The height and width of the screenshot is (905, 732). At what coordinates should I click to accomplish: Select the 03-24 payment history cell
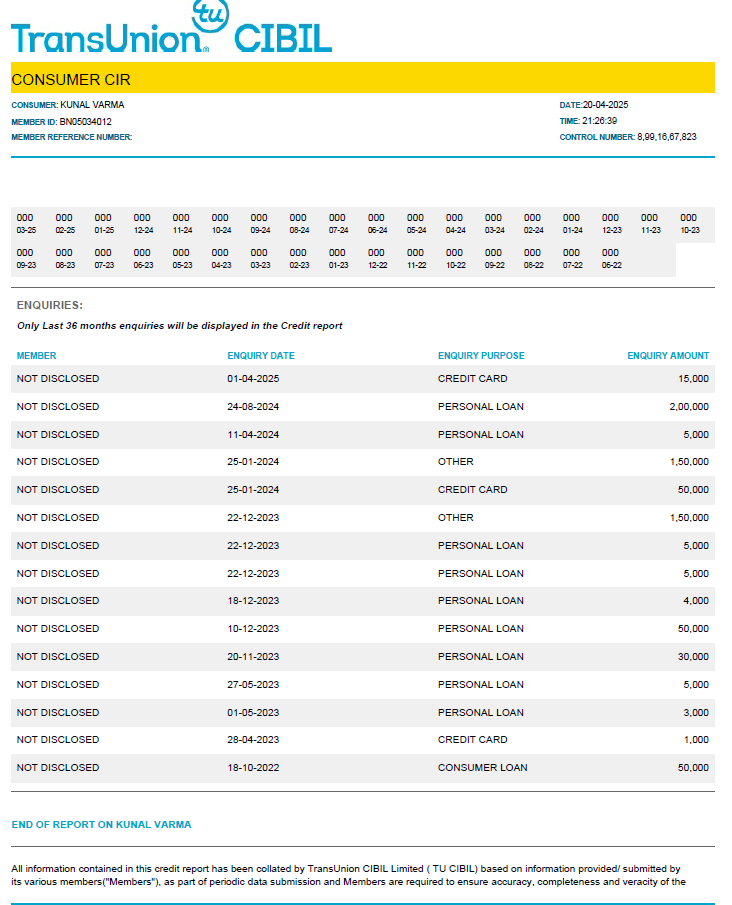click(494, 224)
